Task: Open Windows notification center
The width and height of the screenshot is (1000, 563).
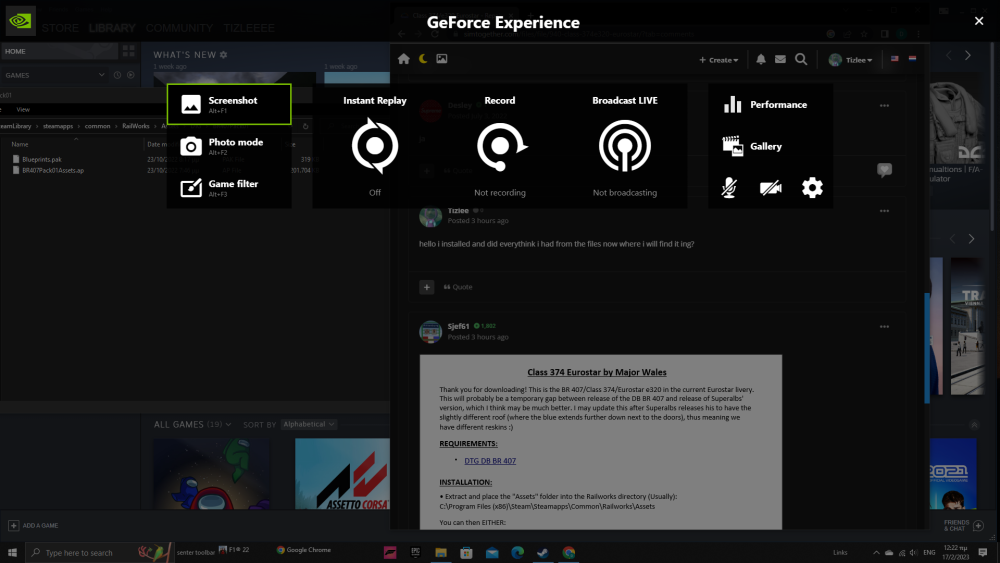Action: click(x=983, y=552)
